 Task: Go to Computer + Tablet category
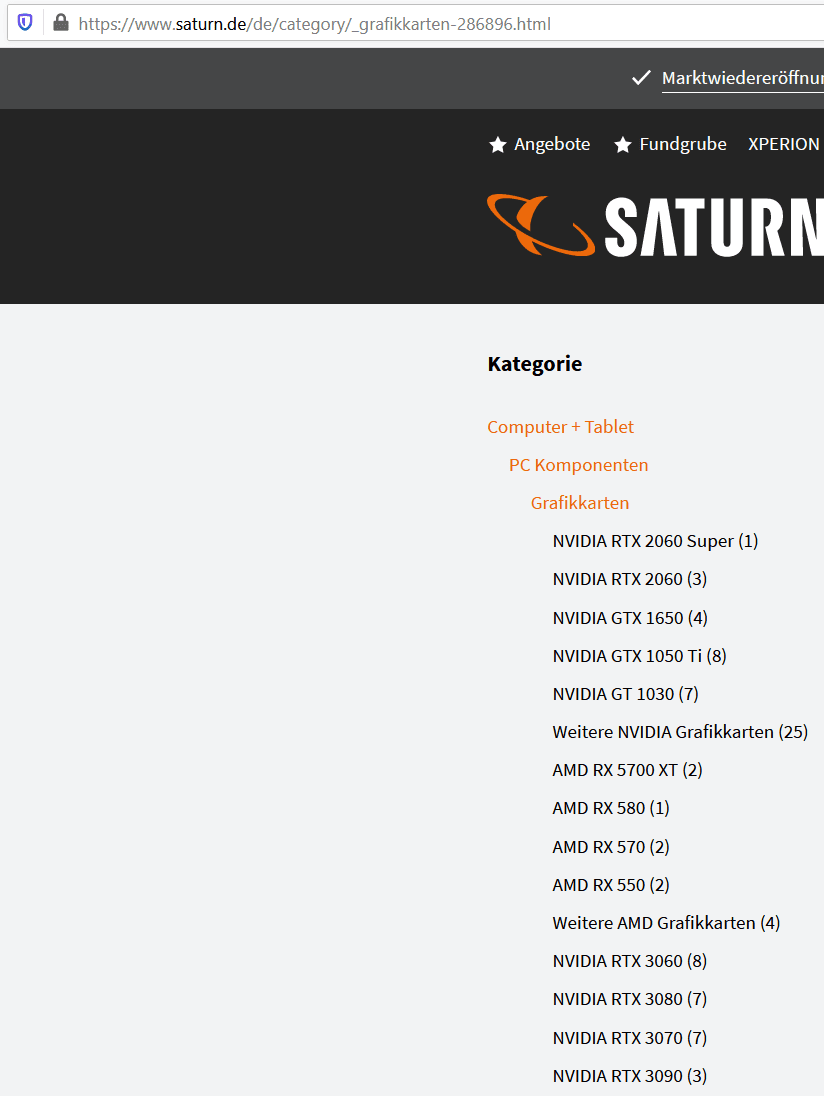[x=561, y=427]
